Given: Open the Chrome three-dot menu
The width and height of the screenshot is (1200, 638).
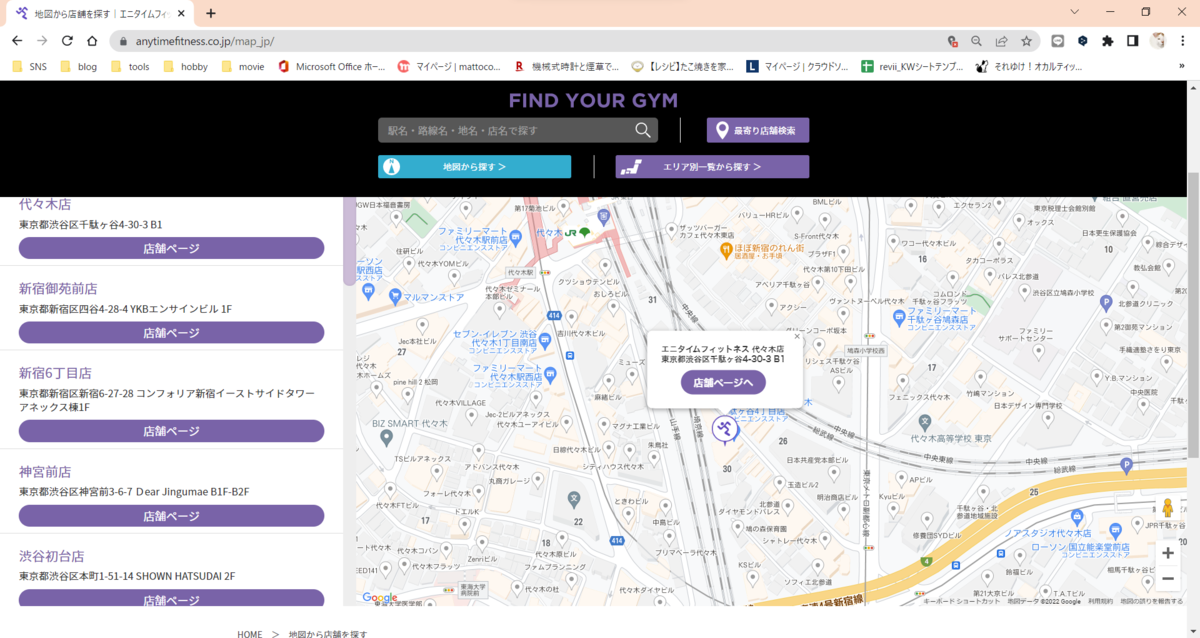Looking at the screenshot, I should (1183, 41).
